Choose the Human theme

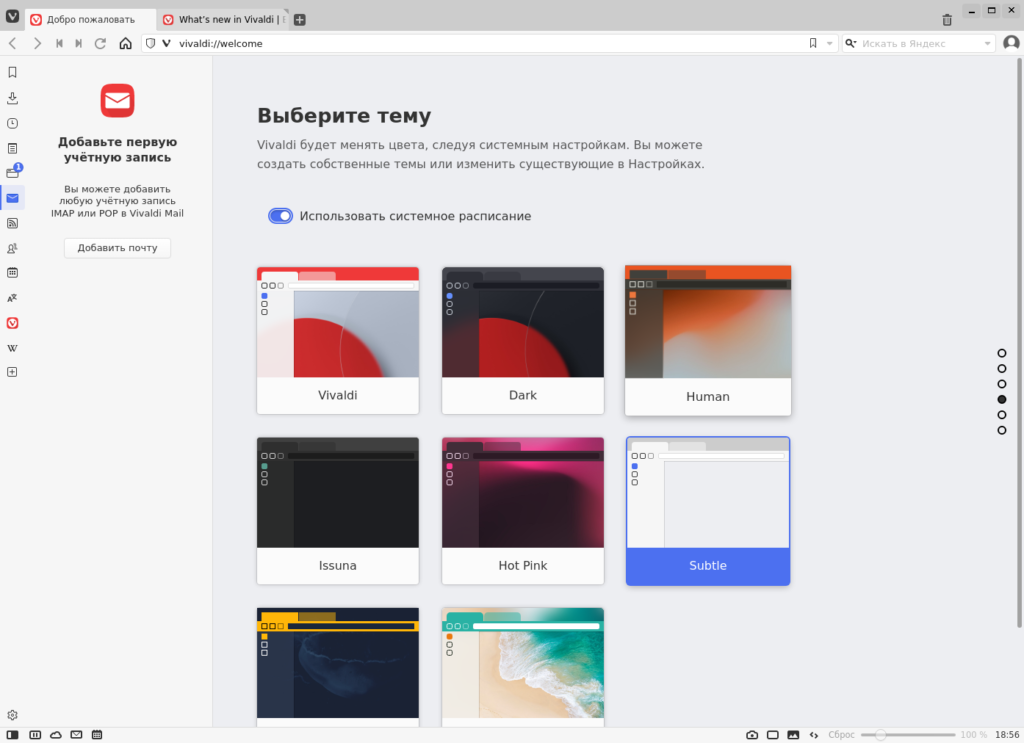708,340
